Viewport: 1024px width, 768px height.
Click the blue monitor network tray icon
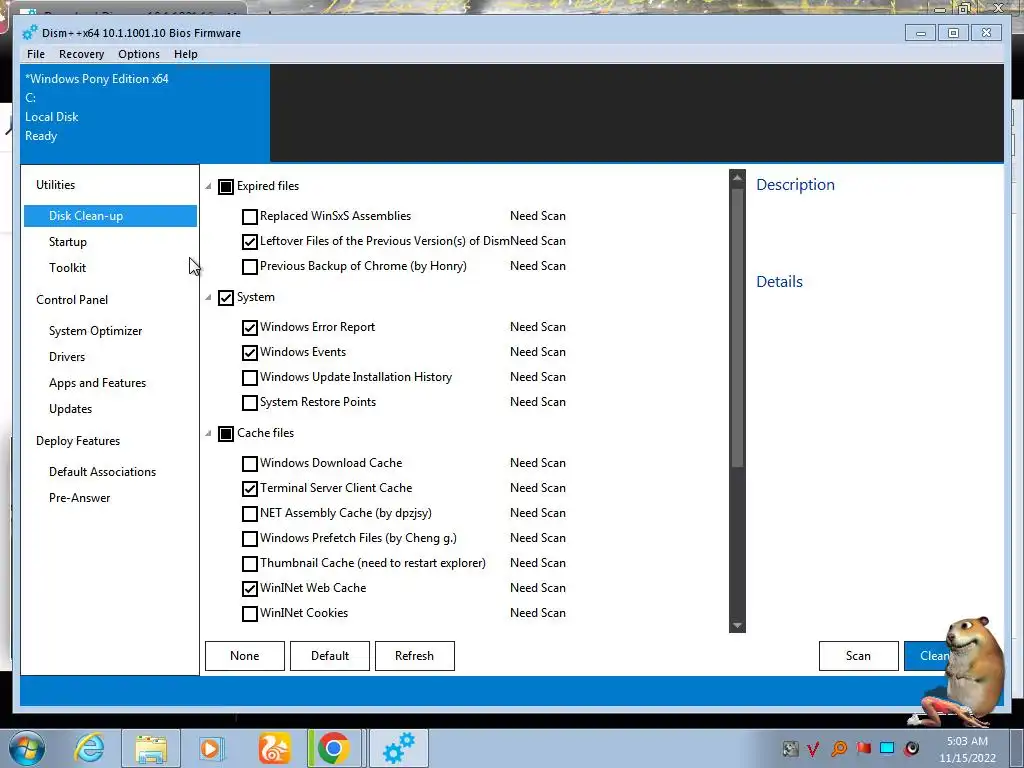tap(887, 748)
